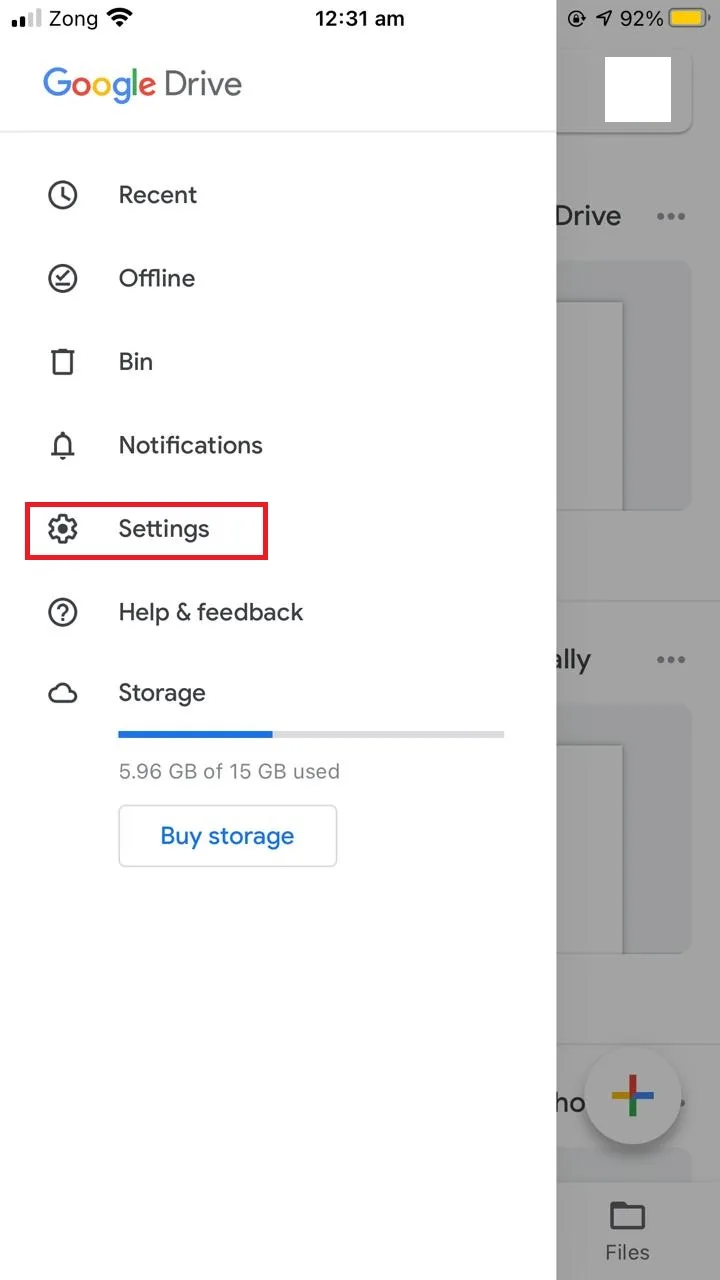Tap the account avatar at top right
Image resolution: width=720 pixels, height=1280 pixels.
[x=638, y=90]
